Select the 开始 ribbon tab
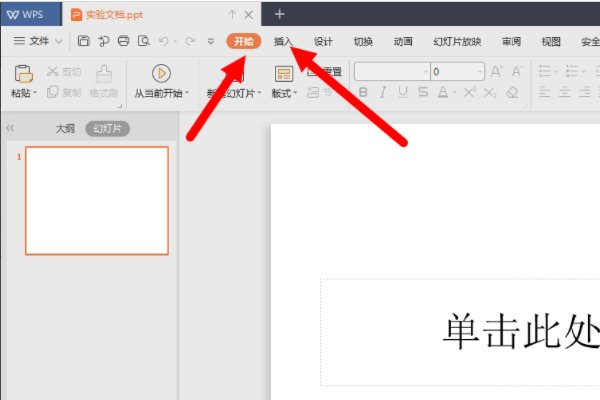Viewport: 600px width, 400px height. (244, 41)
